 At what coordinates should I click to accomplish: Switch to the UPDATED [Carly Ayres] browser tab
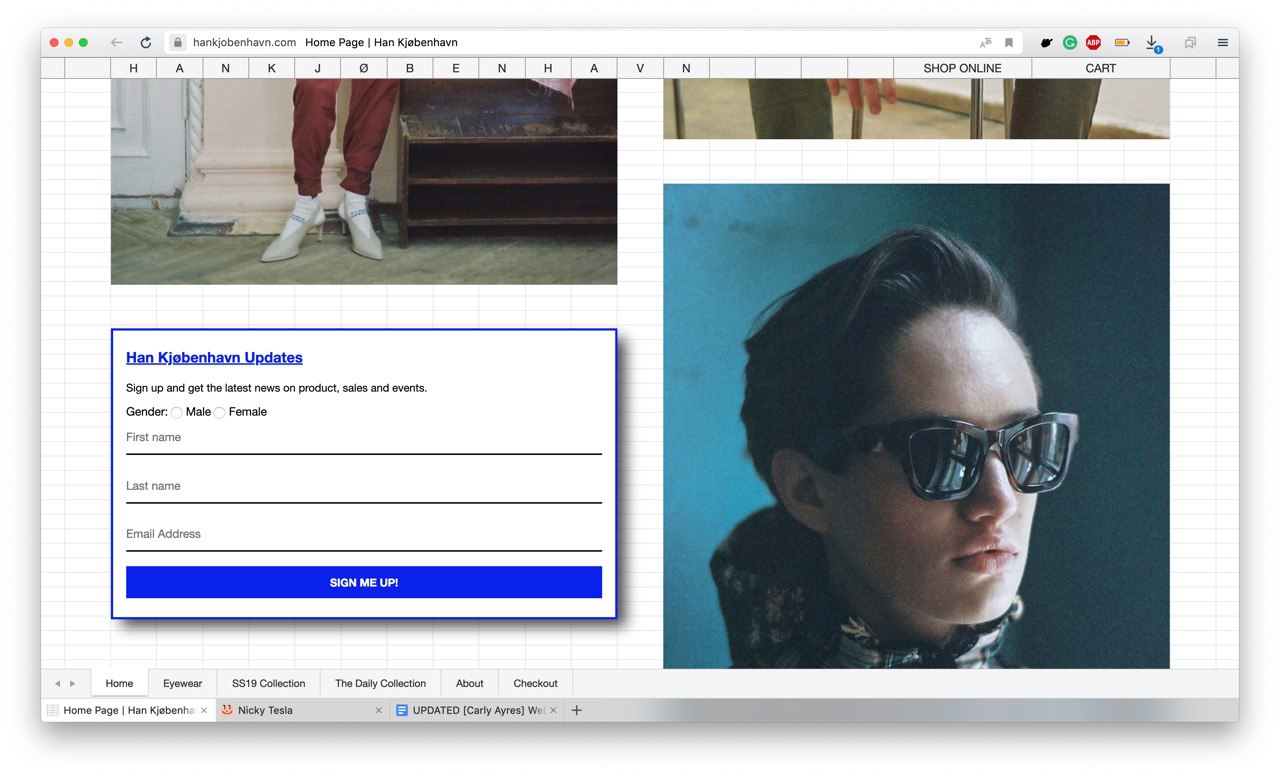pyautogui.click(x=477, y=710)
